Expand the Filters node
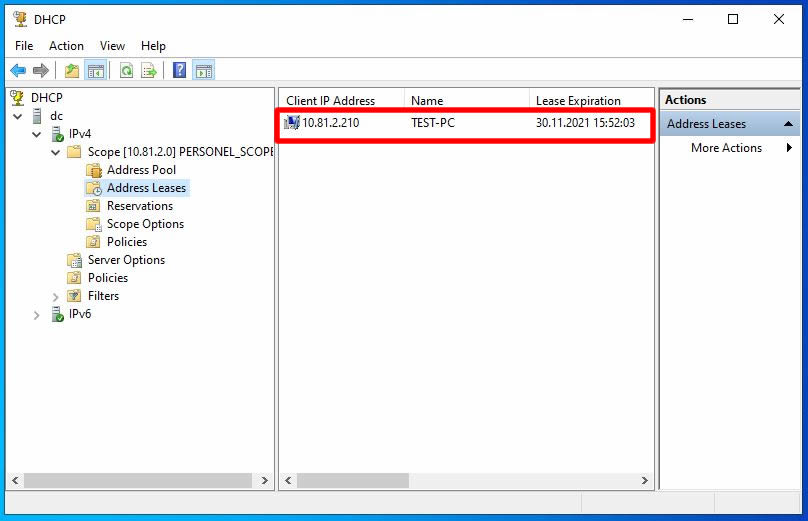This screenshot has width=808, height=521. [56, 297]
